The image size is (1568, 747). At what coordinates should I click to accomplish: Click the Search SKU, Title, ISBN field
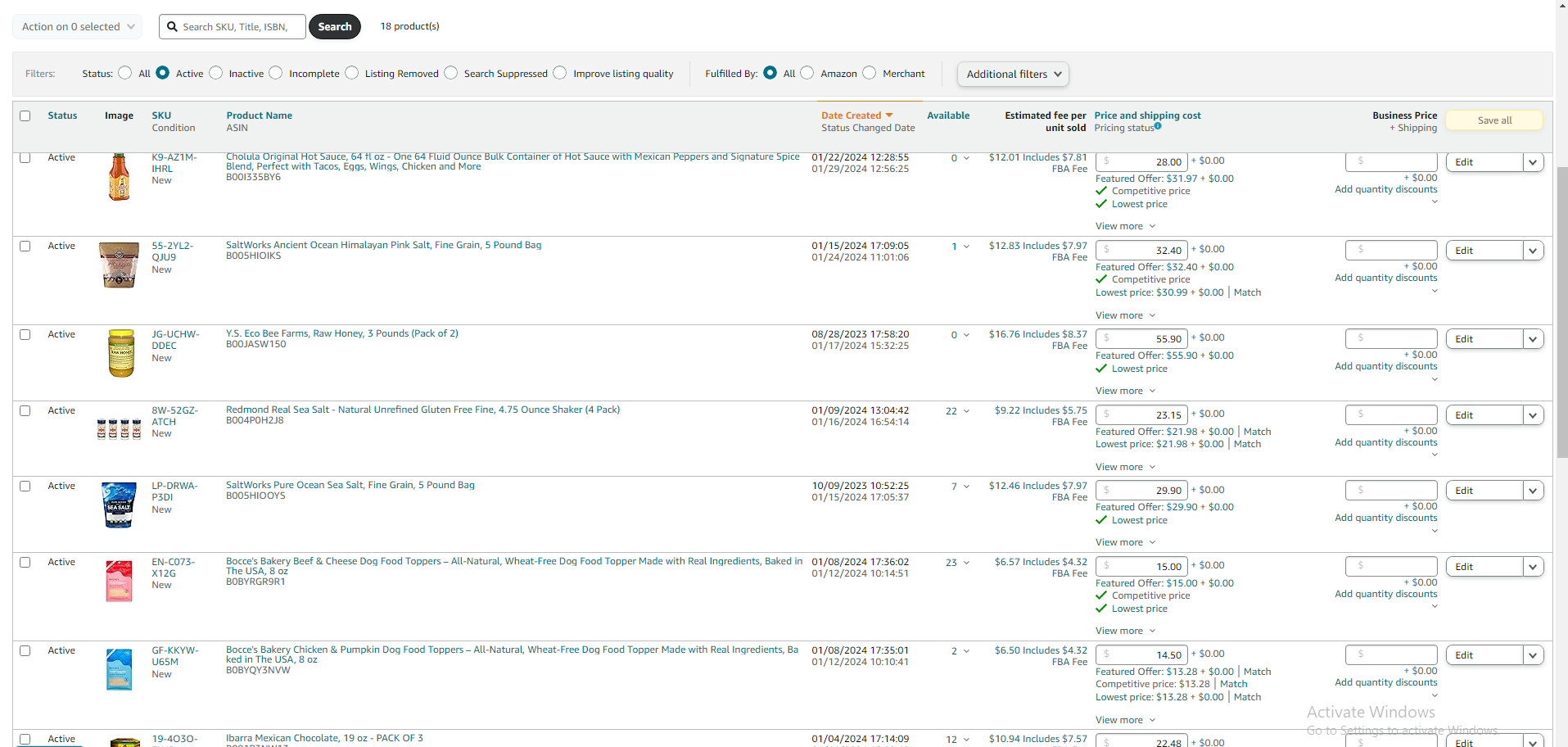coord(233,27)
